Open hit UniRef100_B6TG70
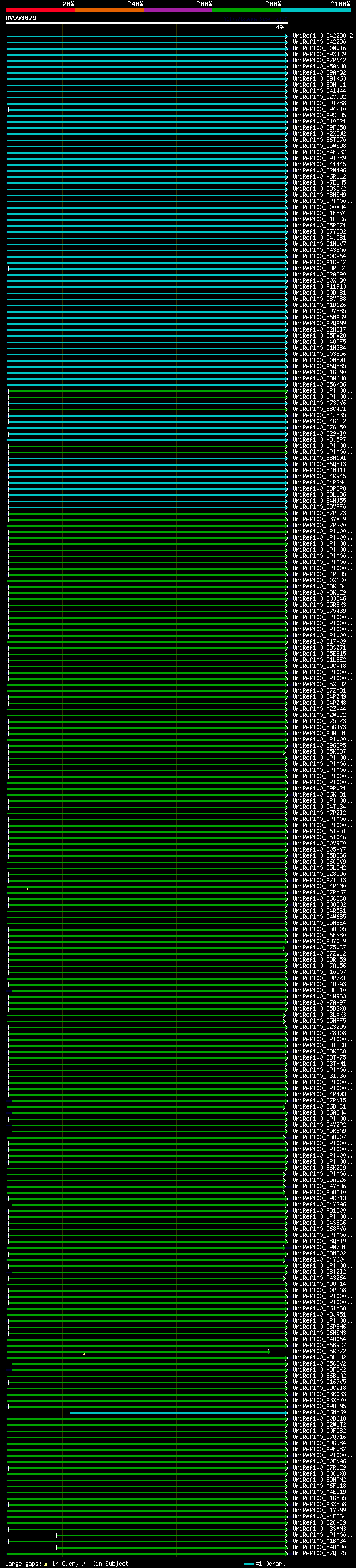The image size is (356, 1568). coord(319,140)
